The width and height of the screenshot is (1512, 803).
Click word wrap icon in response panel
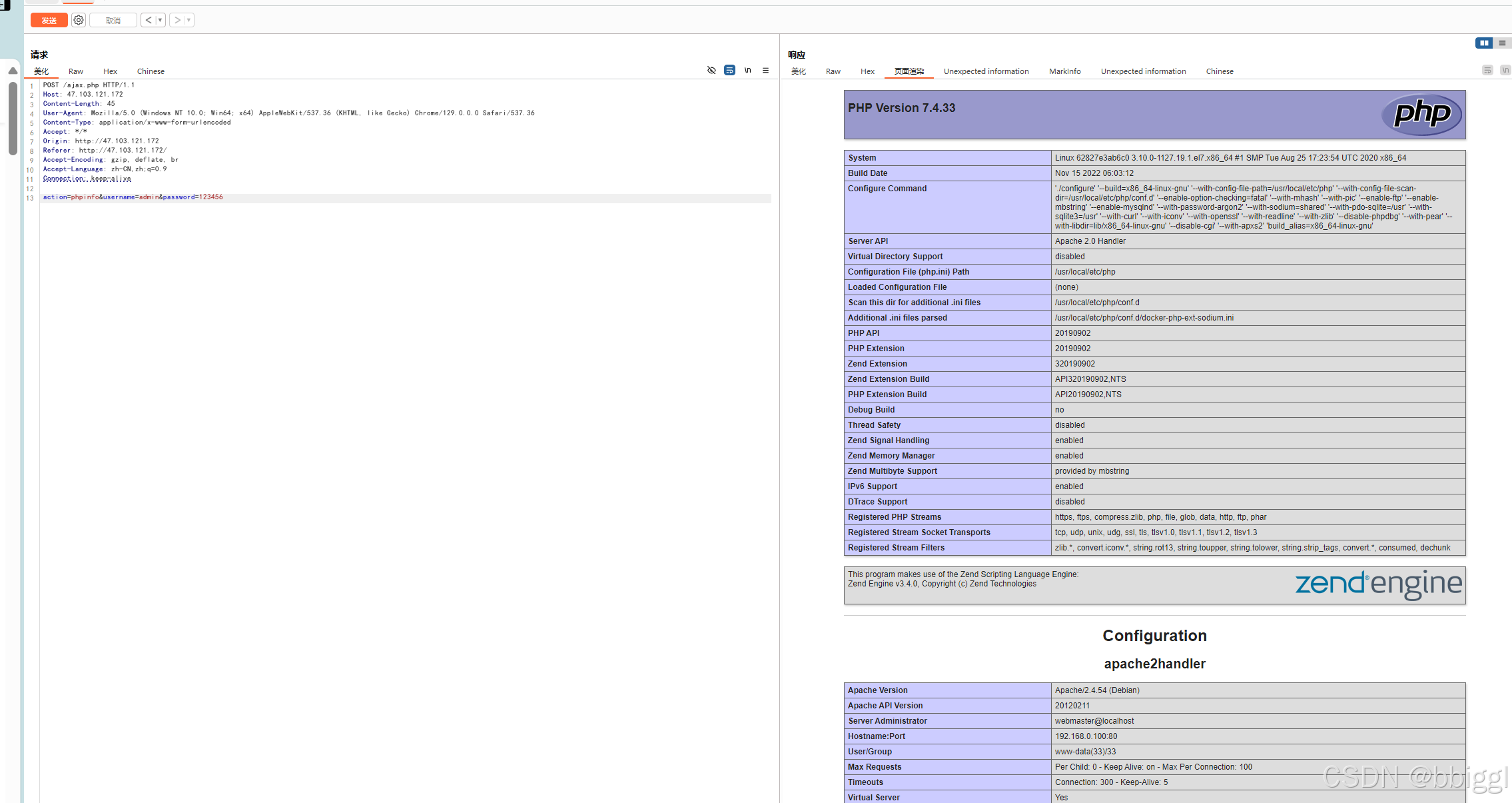pos(1487,70)
